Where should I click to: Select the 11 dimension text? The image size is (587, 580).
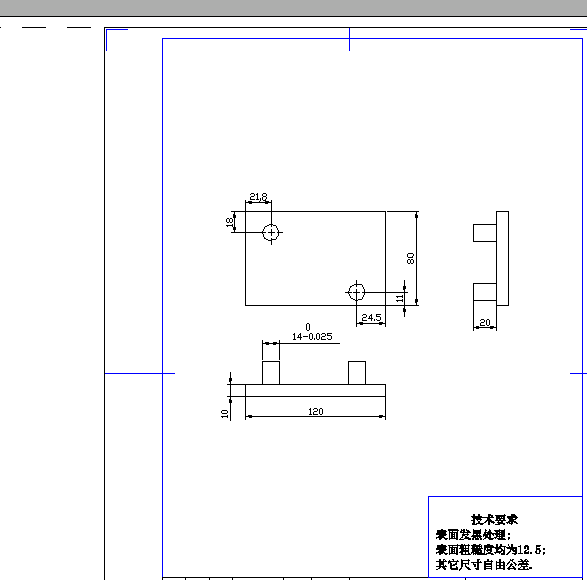point(399,298)
